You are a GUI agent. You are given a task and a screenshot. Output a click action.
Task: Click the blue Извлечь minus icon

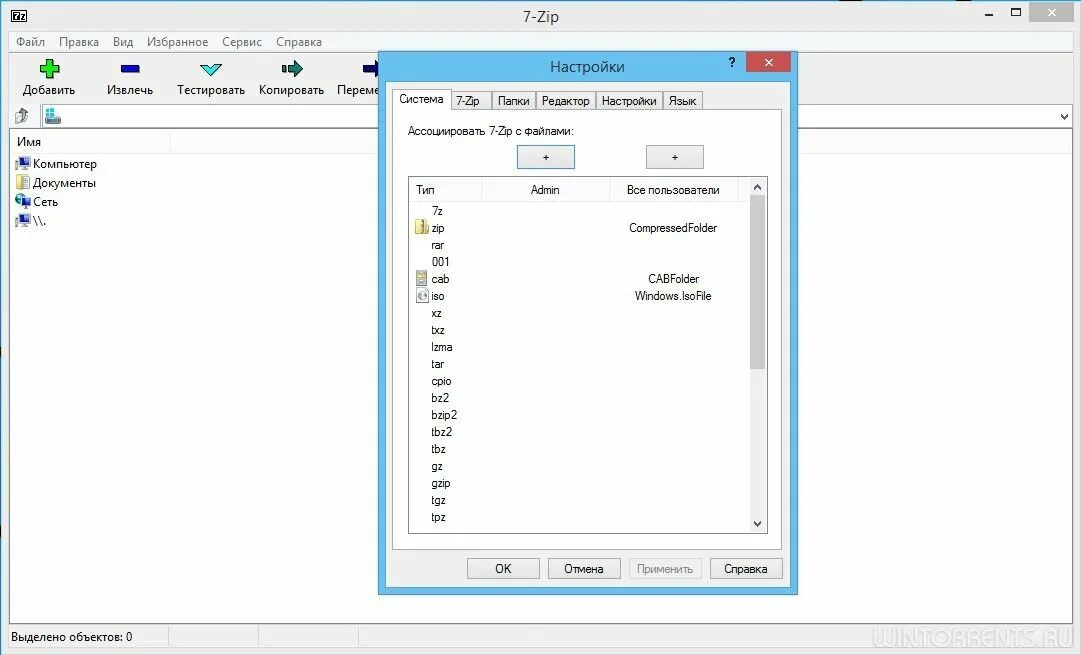tap(130, 68)
